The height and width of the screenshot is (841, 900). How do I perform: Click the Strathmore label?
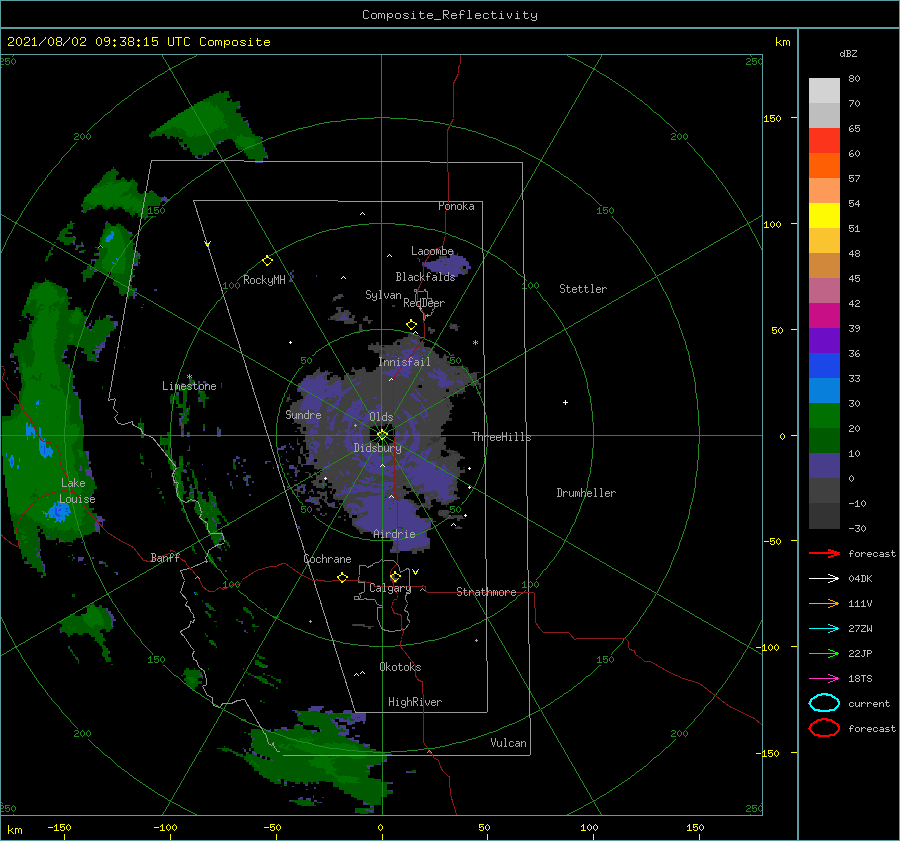486,592
